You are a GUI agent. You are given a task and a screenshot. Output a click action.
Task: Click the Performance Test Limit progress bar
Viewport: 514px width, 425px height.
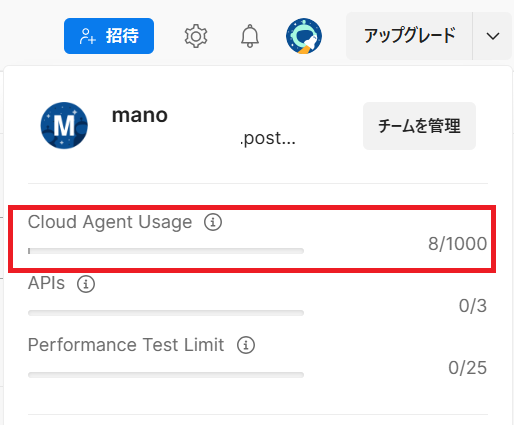click(166, 375)
